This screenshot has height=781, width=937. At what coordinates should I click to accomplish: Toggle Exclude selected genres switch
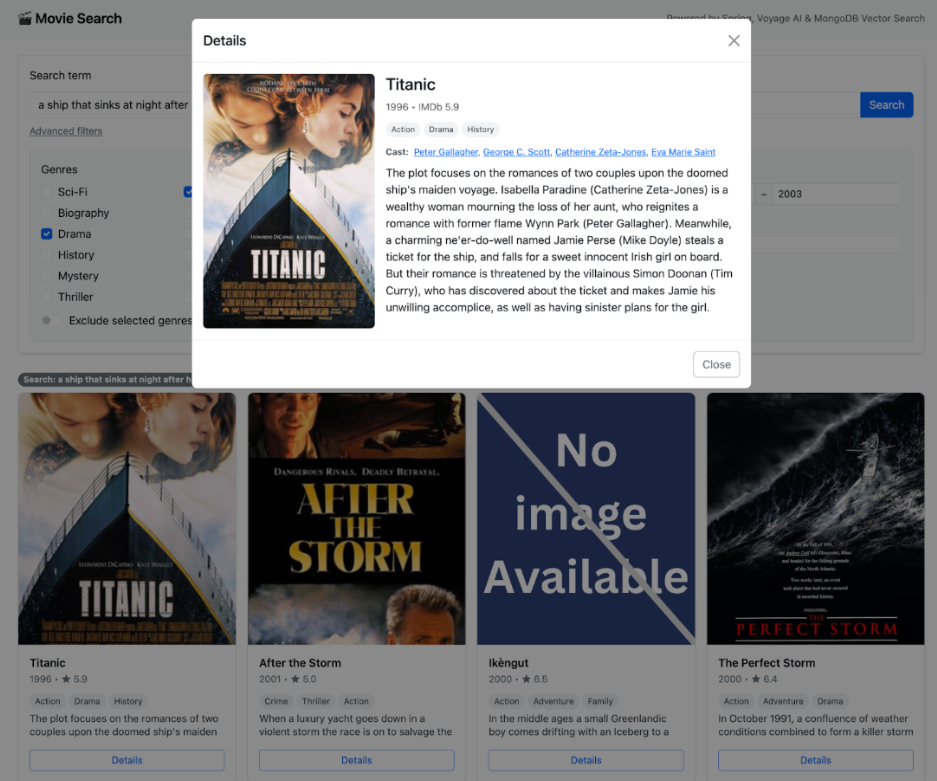[x=49, y=321]
